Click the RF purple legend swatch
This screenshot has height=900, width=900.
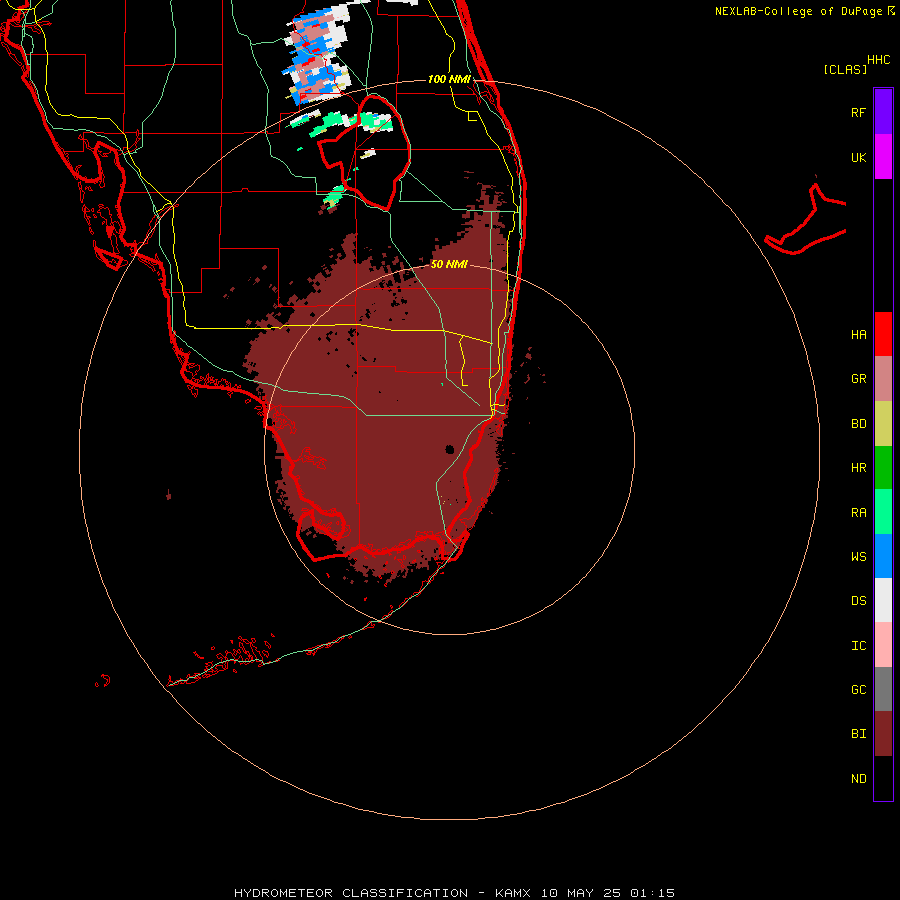[x=883, y=112]
